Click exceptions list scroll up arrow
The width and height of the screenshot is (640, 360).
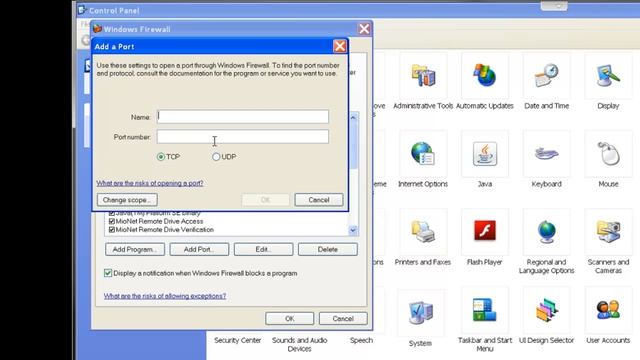coord(353,117)
